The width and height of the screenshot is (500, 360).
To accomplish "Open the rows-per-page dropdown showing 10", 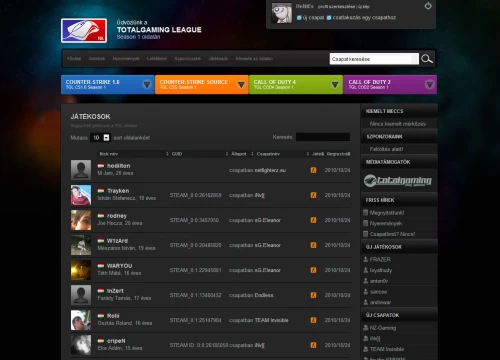I will click(100, 138).
